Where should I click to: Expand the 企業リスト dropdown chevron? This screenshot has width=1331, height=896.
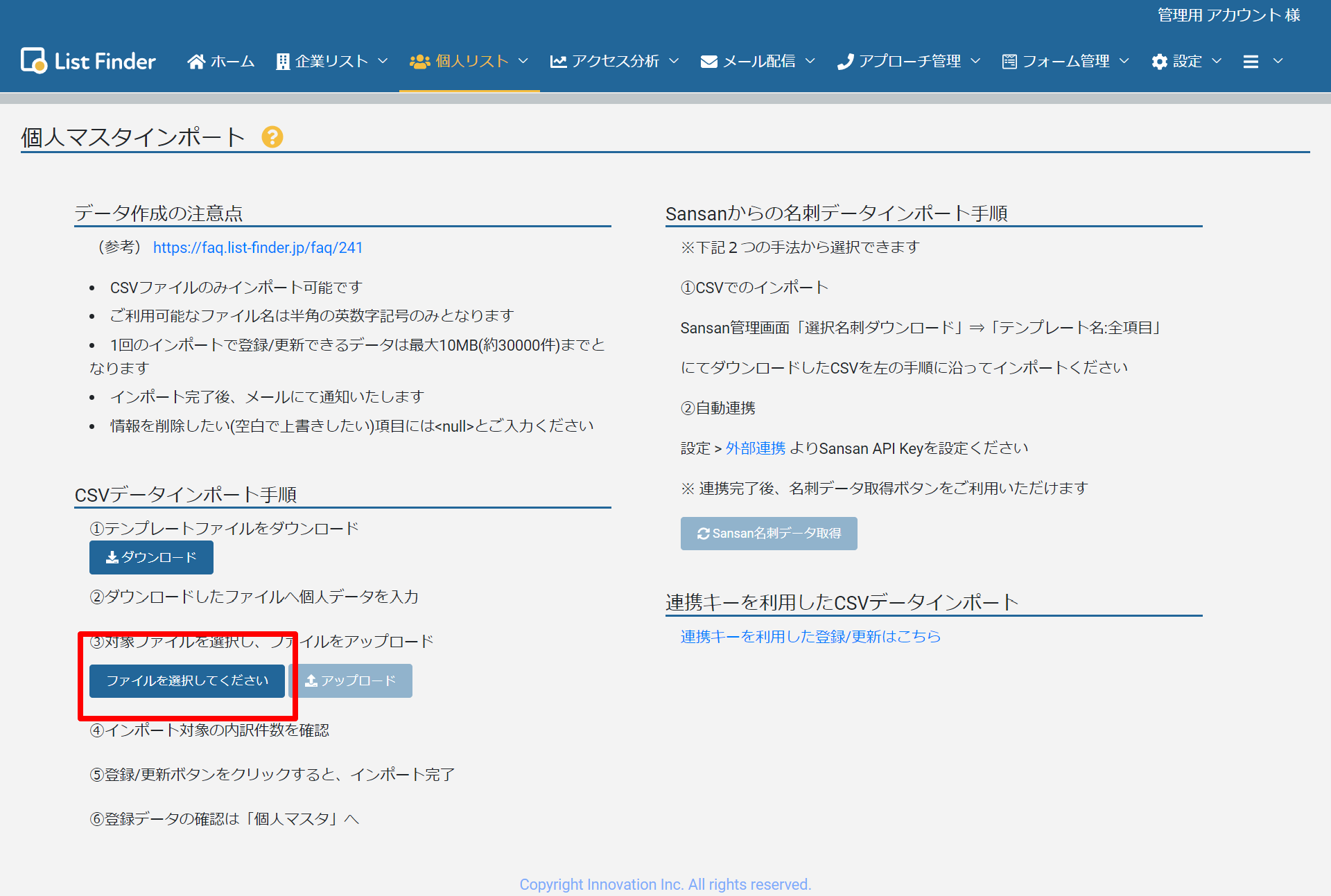pyautogui.click(x=383, y=61)
